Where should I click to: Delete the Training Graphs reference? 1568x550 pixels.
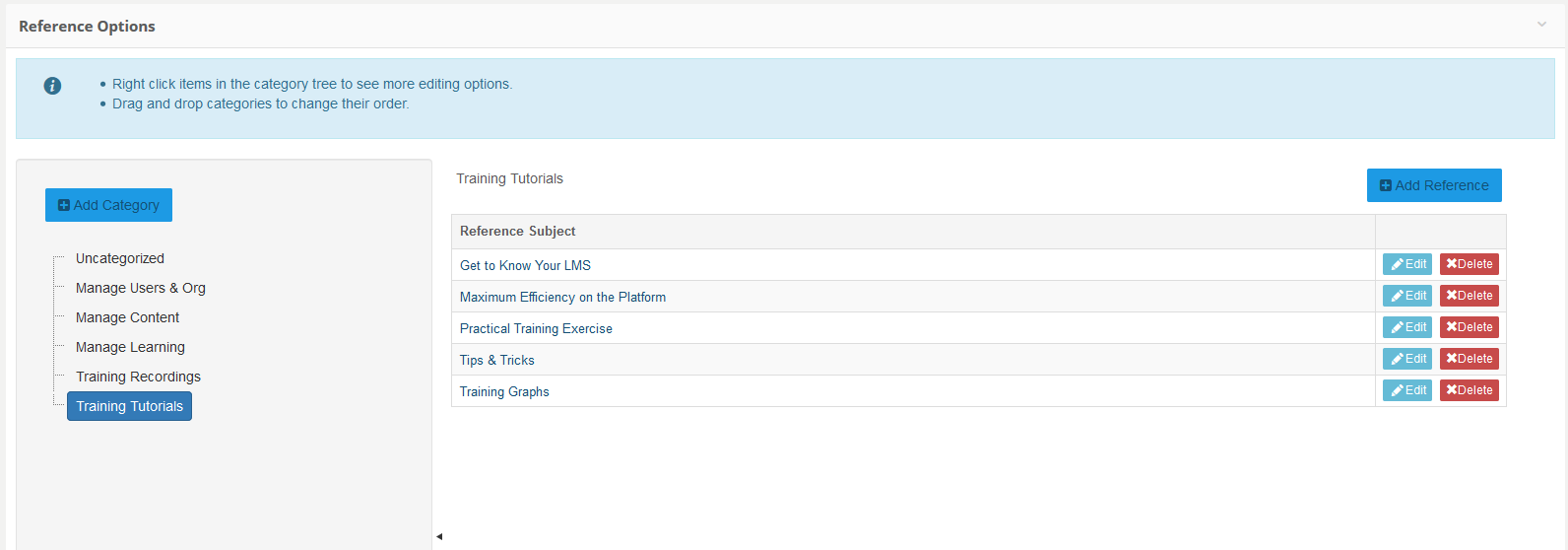[1469, 390]
